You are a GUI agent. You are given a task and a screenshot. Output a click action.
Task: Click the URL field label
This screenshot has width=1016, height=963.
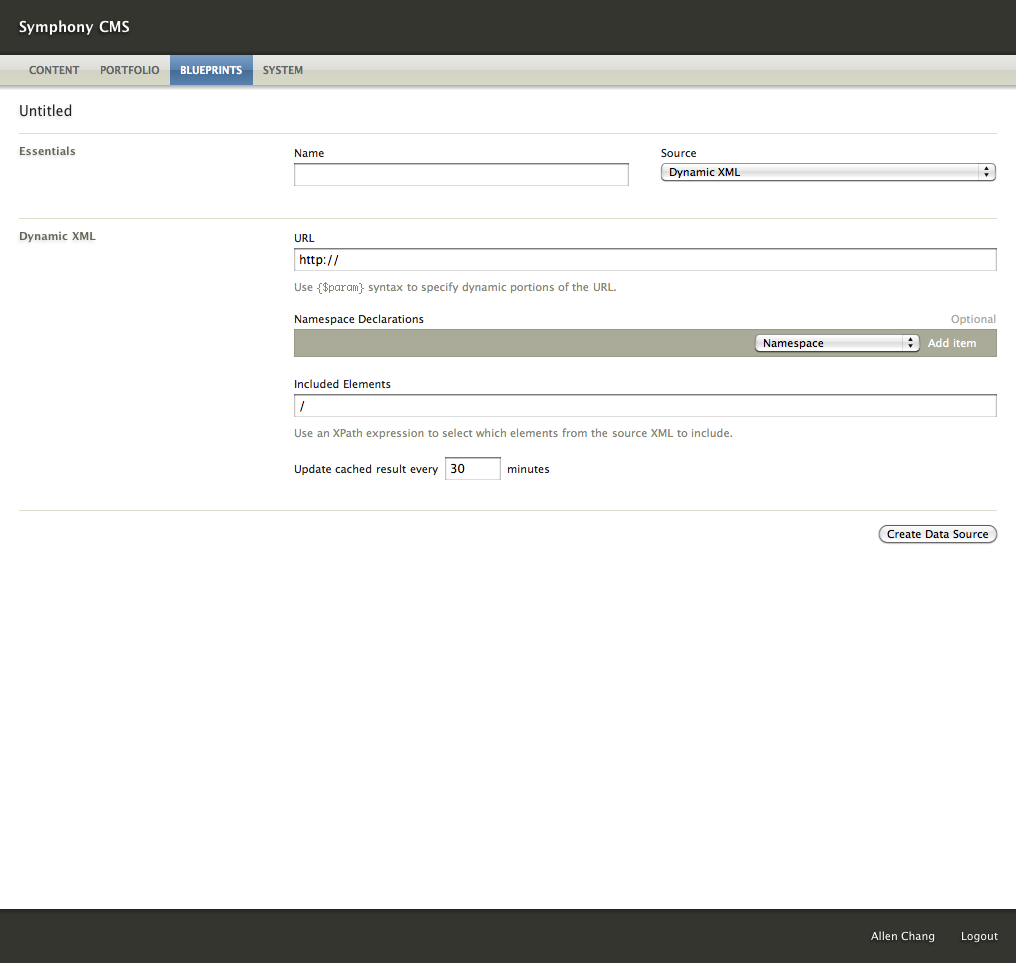(x=304, y=238)
